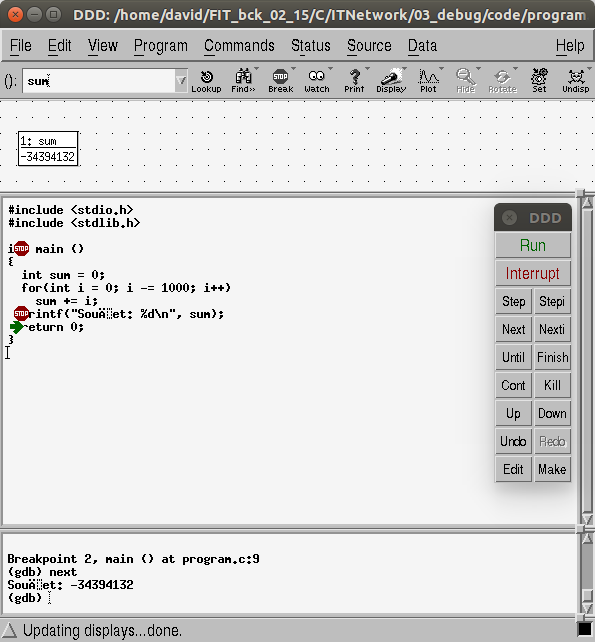
Task: Open the Data menu
Action: click(x=422, y=45)
